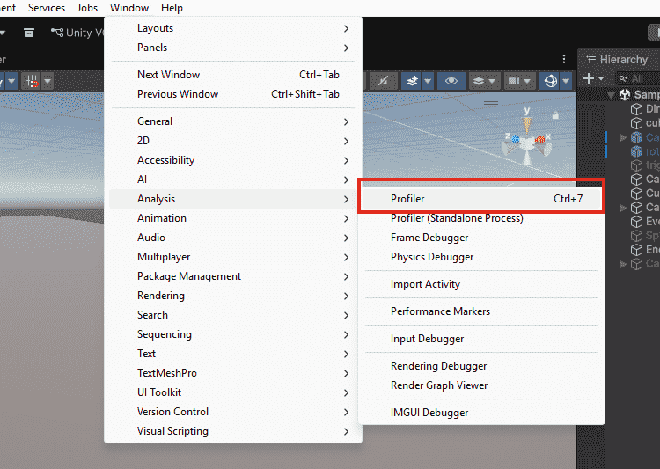This screenshot has width=660, height=469.
Task: Click the Hierarchy search field
Action: coord(639,79)
